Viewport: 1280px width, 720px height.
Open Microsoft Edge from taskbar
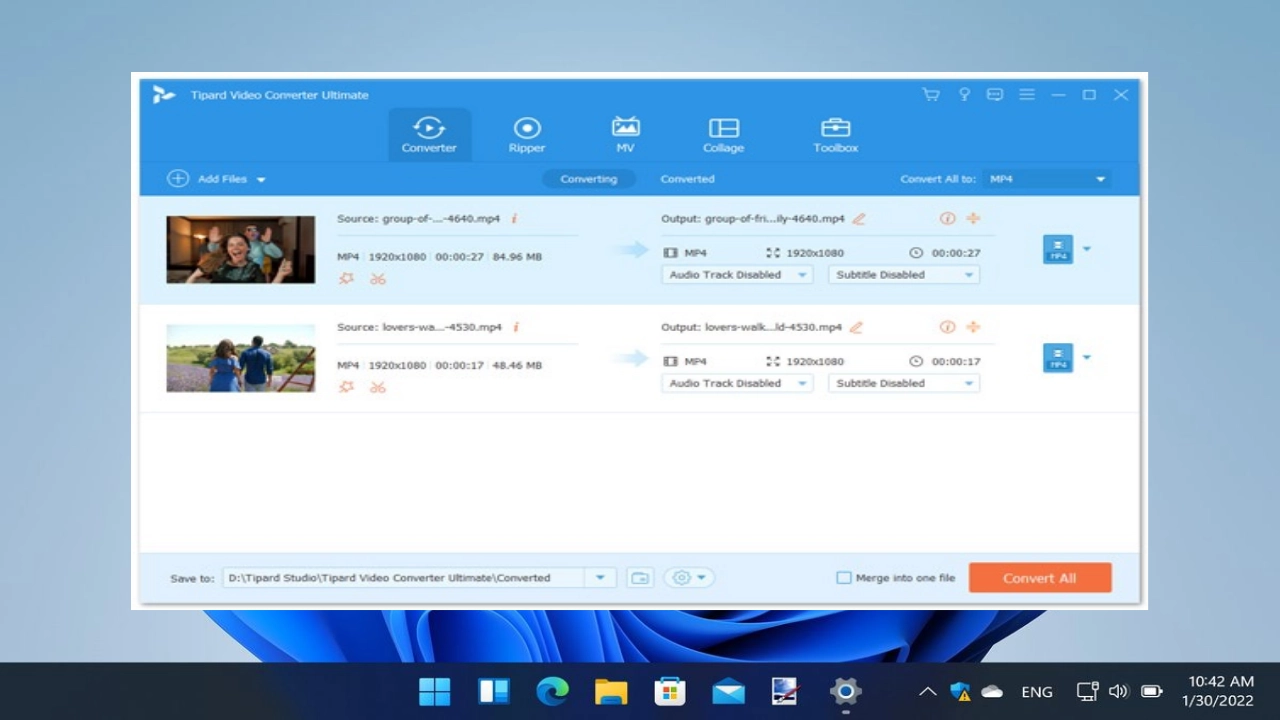[552, 691]
